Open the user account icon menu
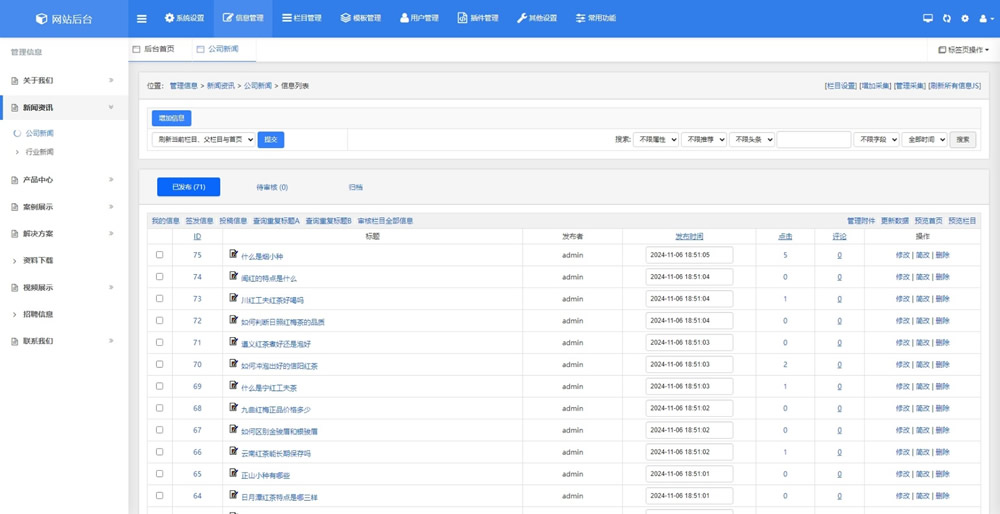 point(985,18)
